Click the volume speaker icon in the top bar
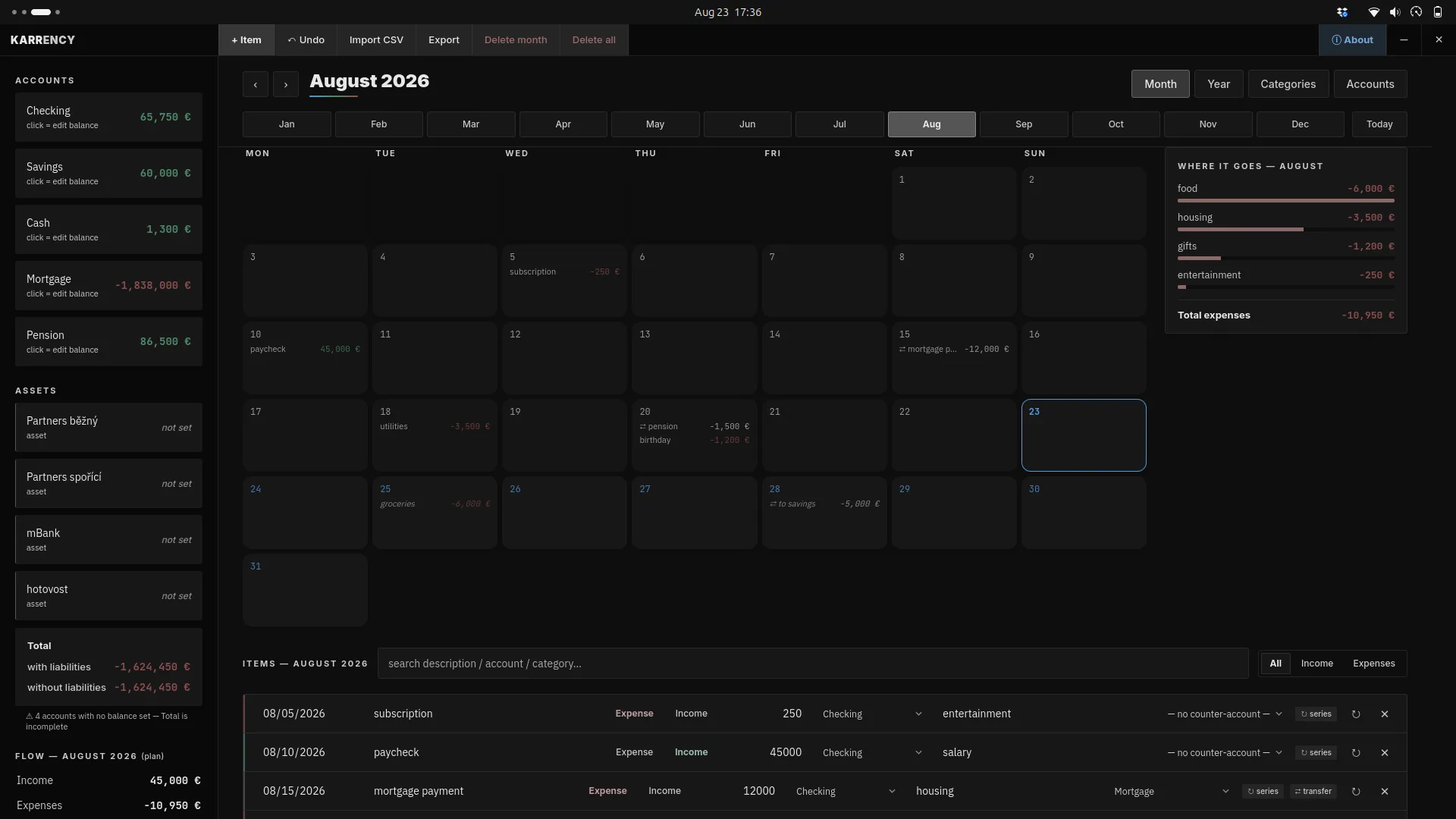This screenshot has height=819, width=1456. [1395, 12]
